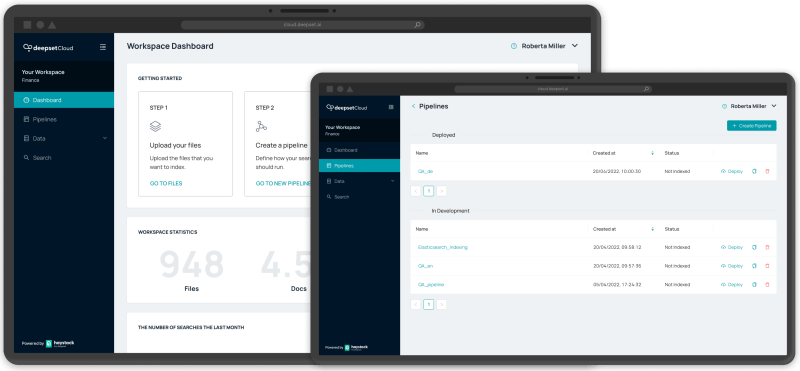Click the Name column header in the Deployed table

(422, 153)
